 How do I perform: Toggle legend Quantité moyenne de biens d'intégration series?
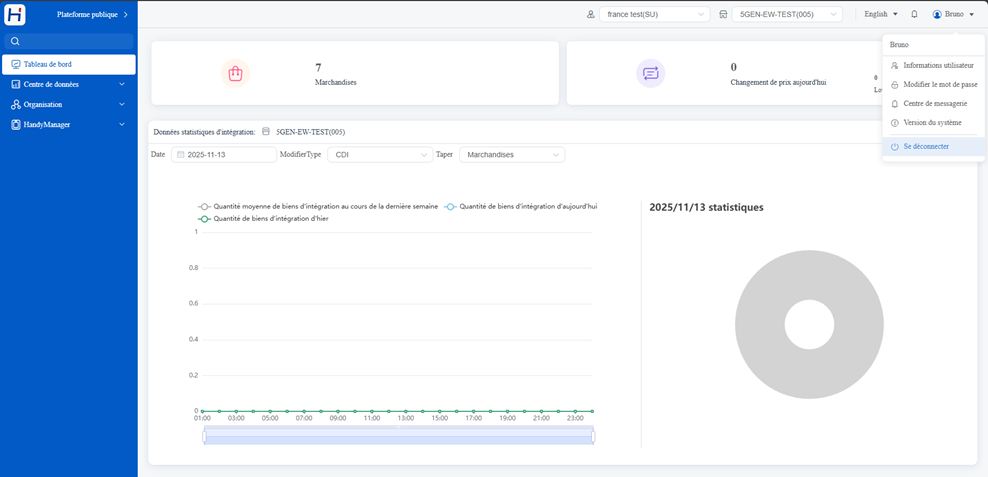[x=318, y=206]
